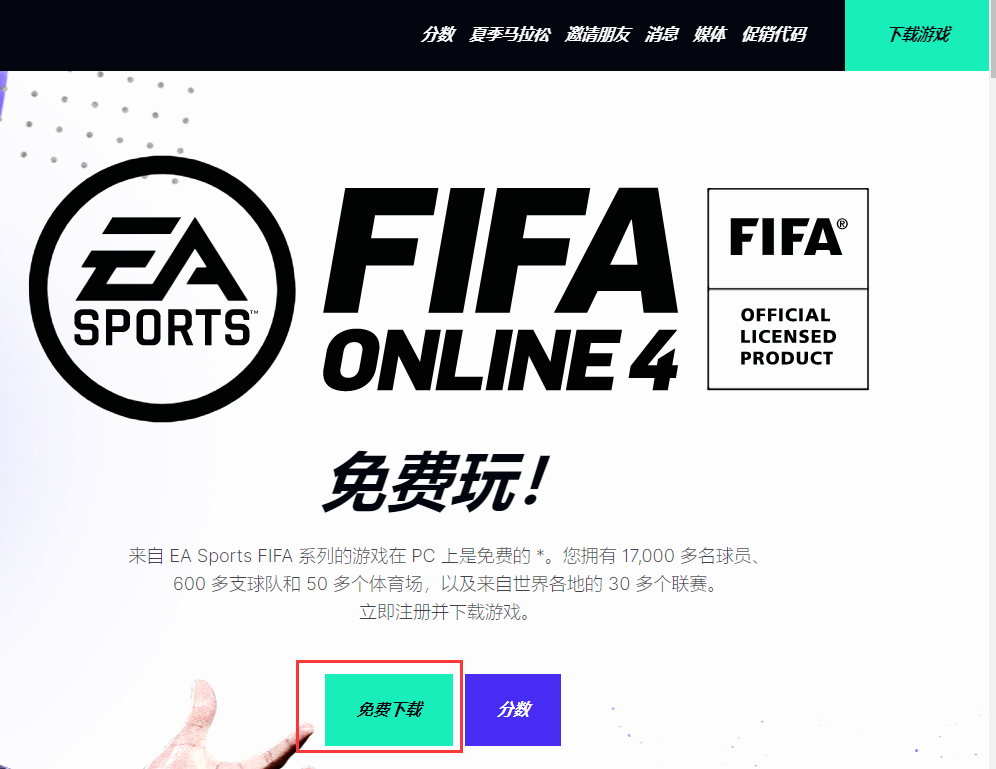Click the green 免费下载 button
Image resolution: width=996 pixels, height=769 pixels.
(x=389, y=709)
